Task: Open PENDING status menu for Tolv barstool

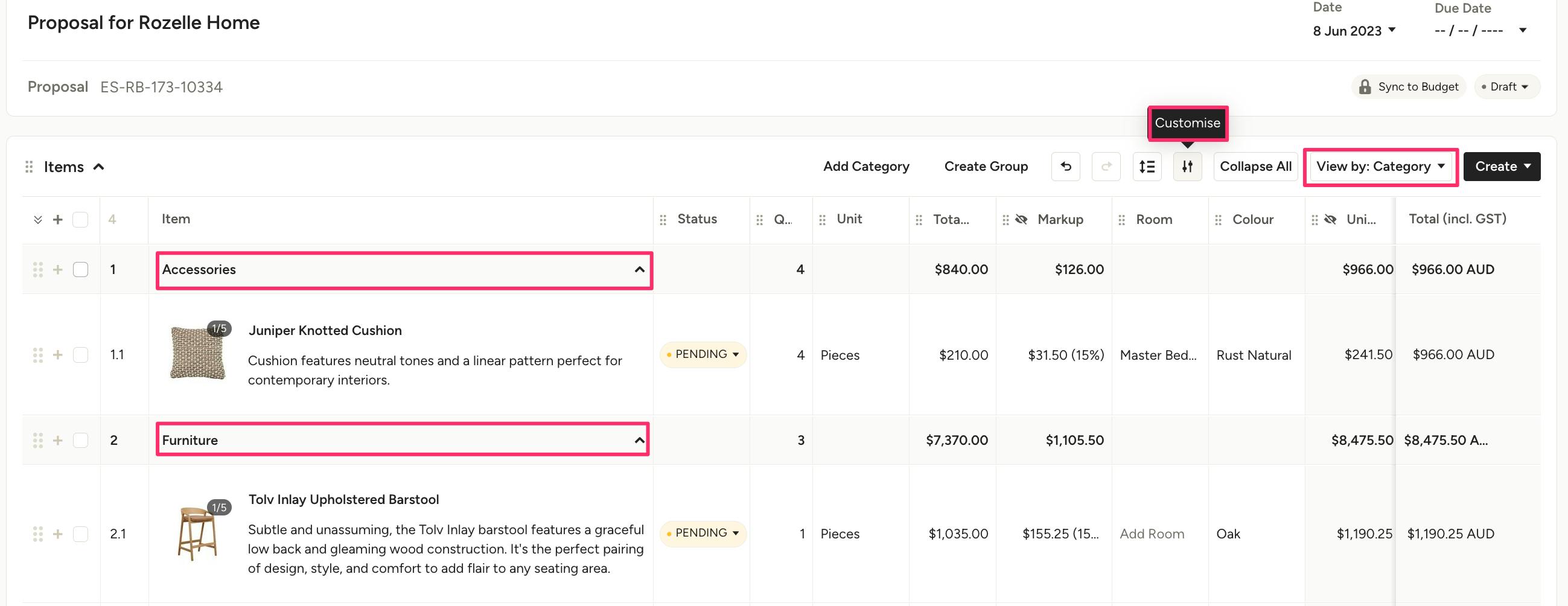Action: click(703, 533)
